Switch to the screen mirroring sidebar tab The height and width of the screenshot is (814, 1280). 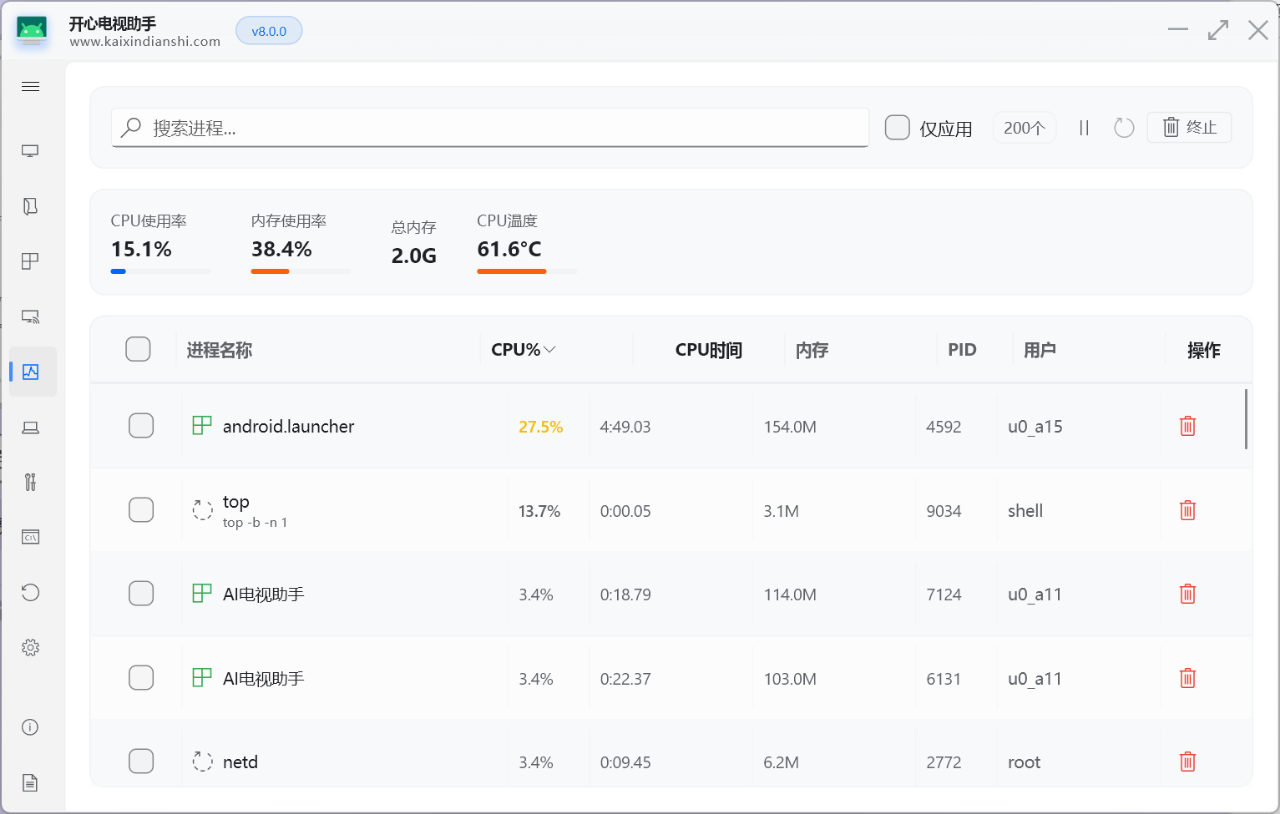click(30, 317)
